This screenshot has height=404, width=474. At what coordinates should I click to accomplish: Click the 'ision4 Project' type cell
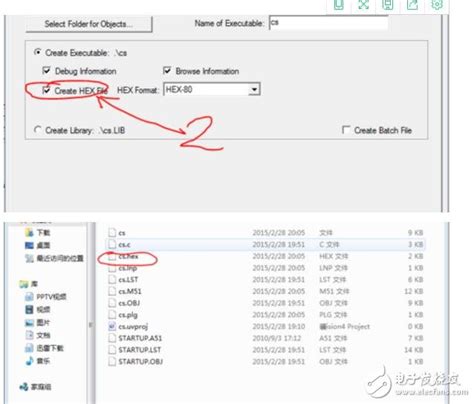(x=345, y=326)
